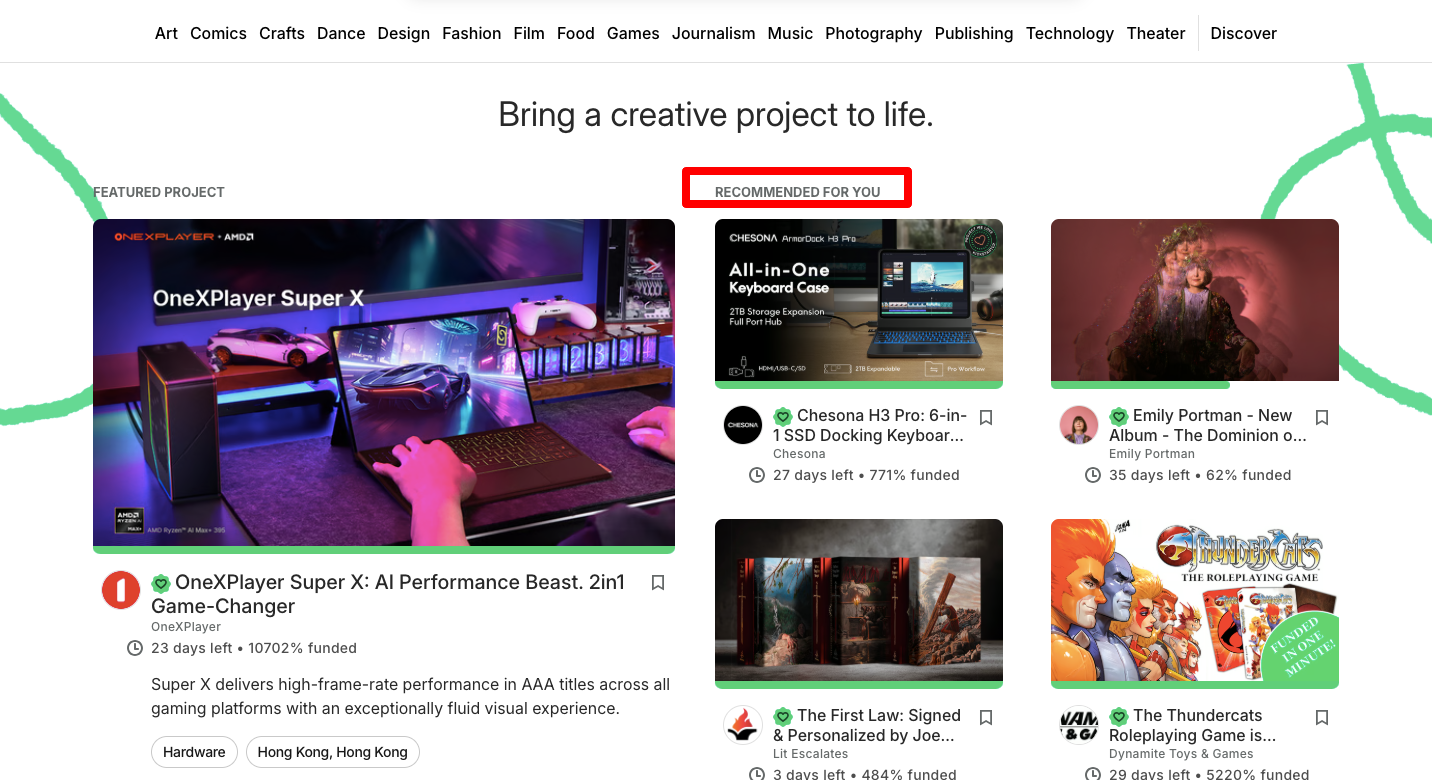Open the Games category
Viewport: 1432px width, 780px height.
point(633,33)
